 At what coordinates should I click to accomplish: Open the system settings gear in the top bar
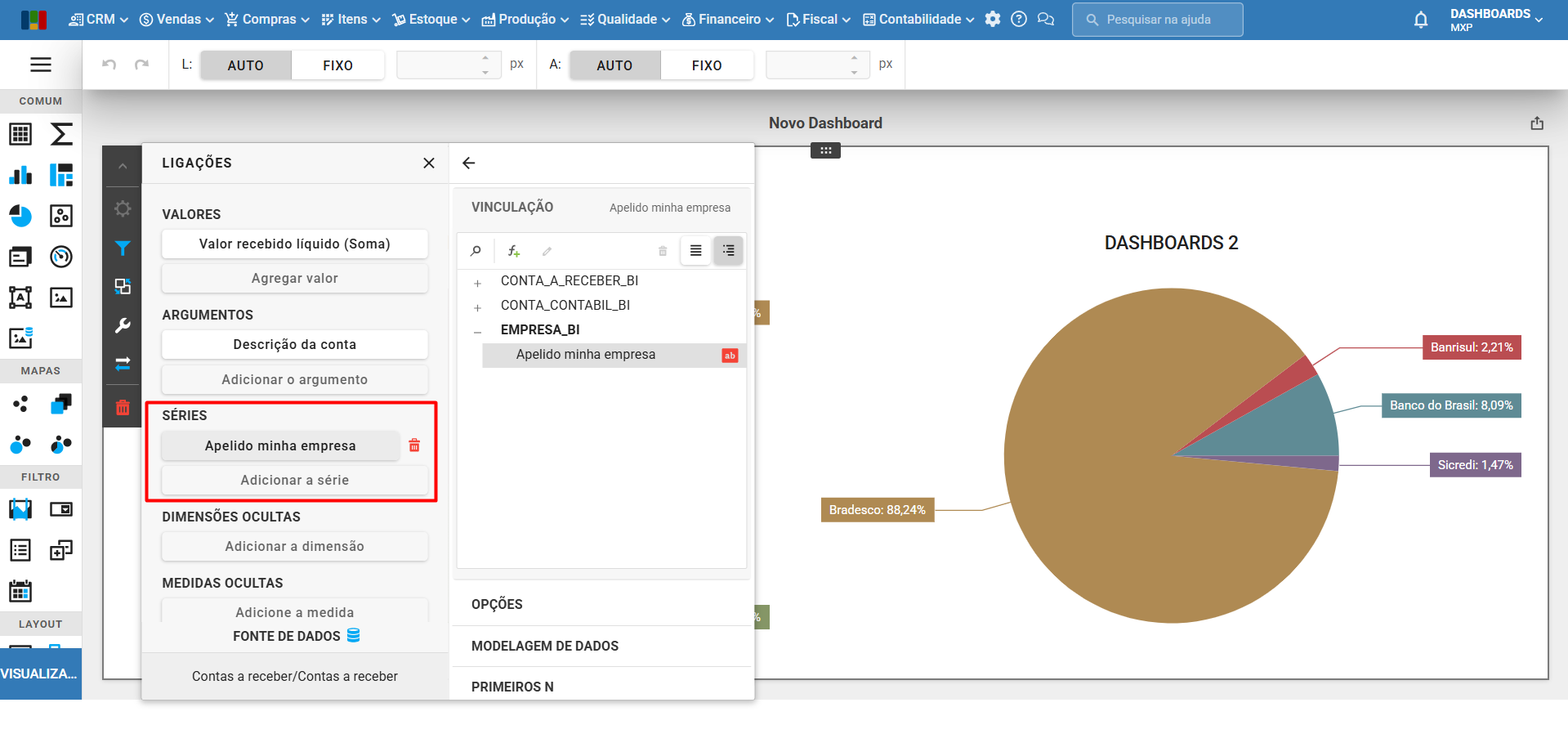tap(993, 19)
